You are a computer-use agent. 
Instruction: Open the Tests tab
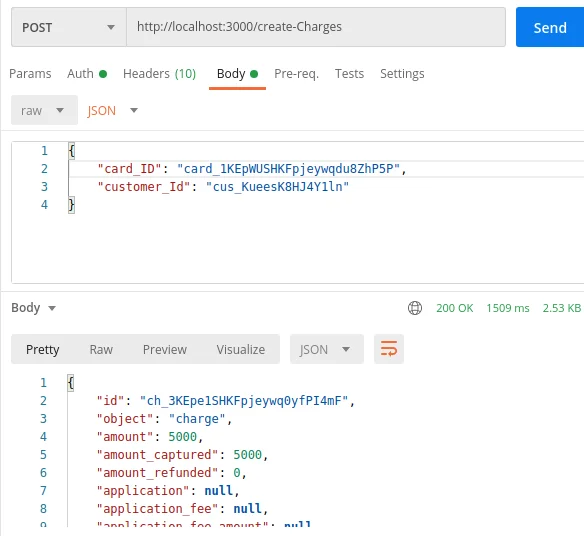point(349,74)
